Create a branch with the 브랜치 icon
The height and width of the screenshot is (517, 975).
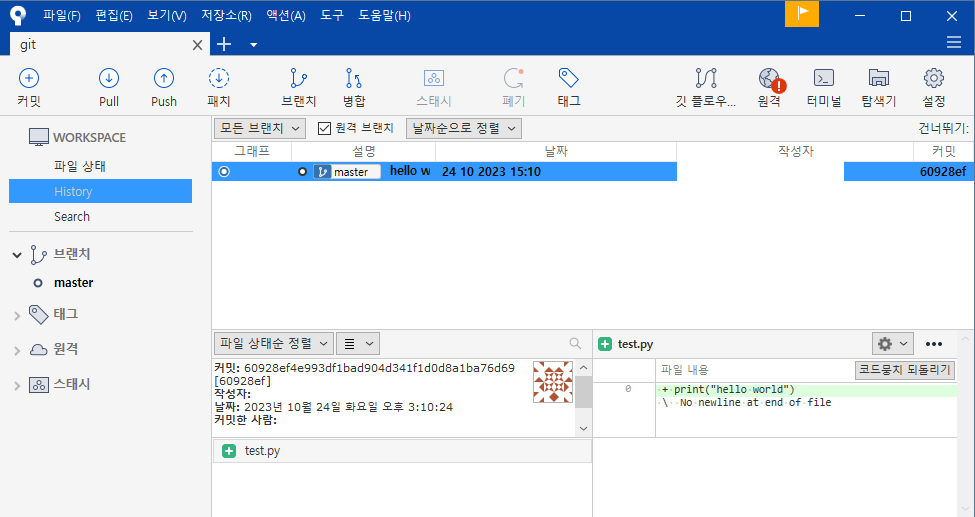pos(299,87)
